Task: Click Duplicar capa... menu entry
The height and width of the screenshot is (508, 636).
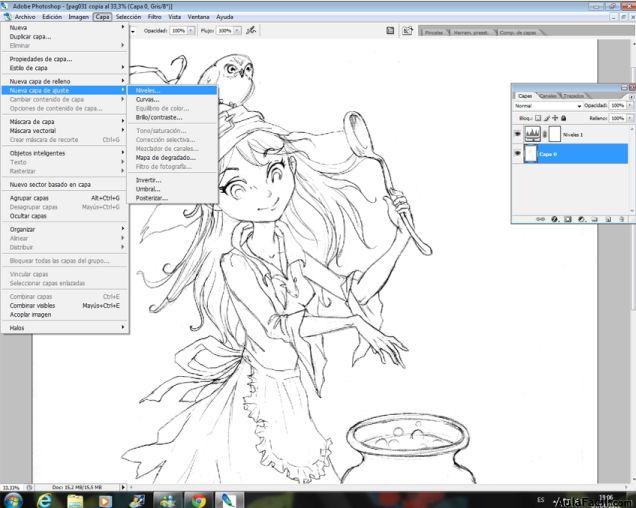Action: 65,37
